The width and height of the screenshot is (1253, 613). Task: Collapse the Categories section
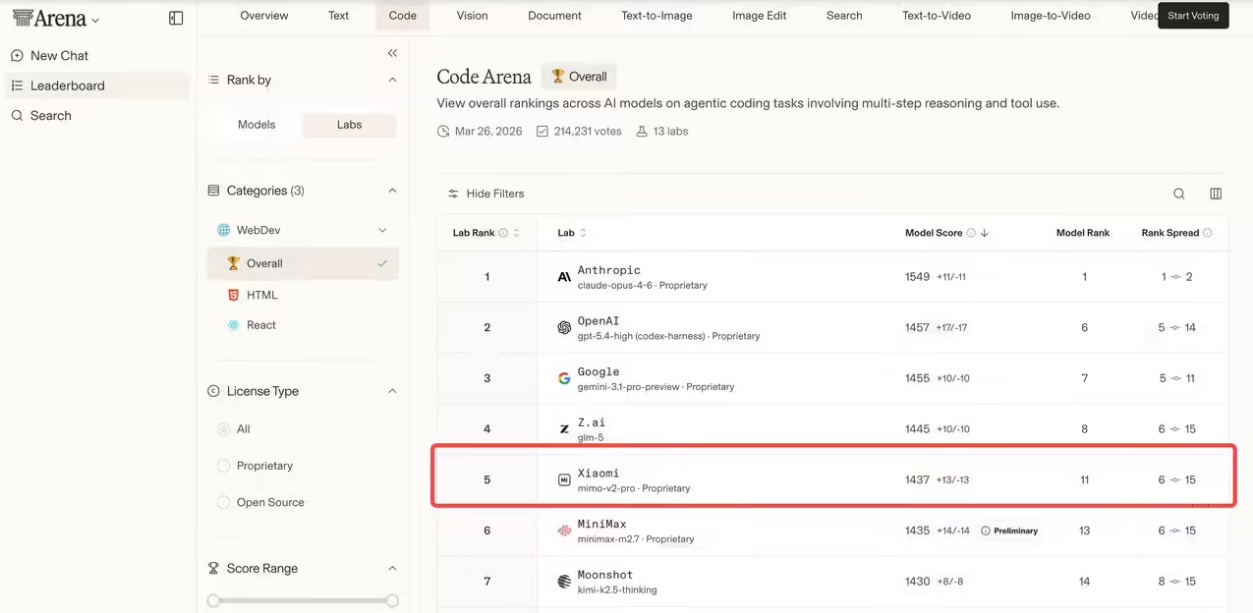(x=392, y=191)
